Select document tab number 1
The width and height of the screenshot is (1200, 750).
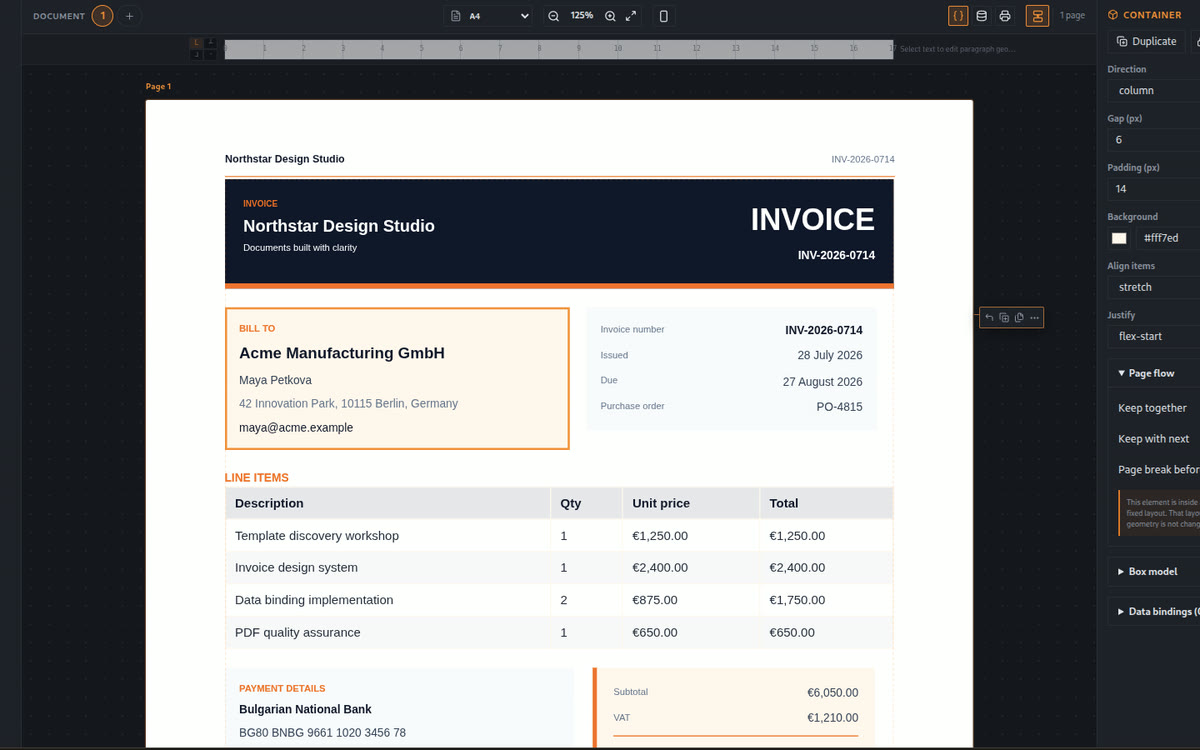pos(102,16)
